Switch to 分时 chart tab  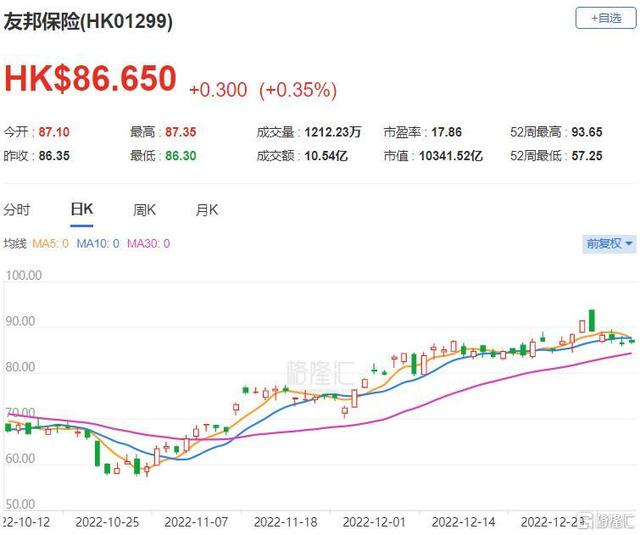pyautogui.click(x=17, y=210)
